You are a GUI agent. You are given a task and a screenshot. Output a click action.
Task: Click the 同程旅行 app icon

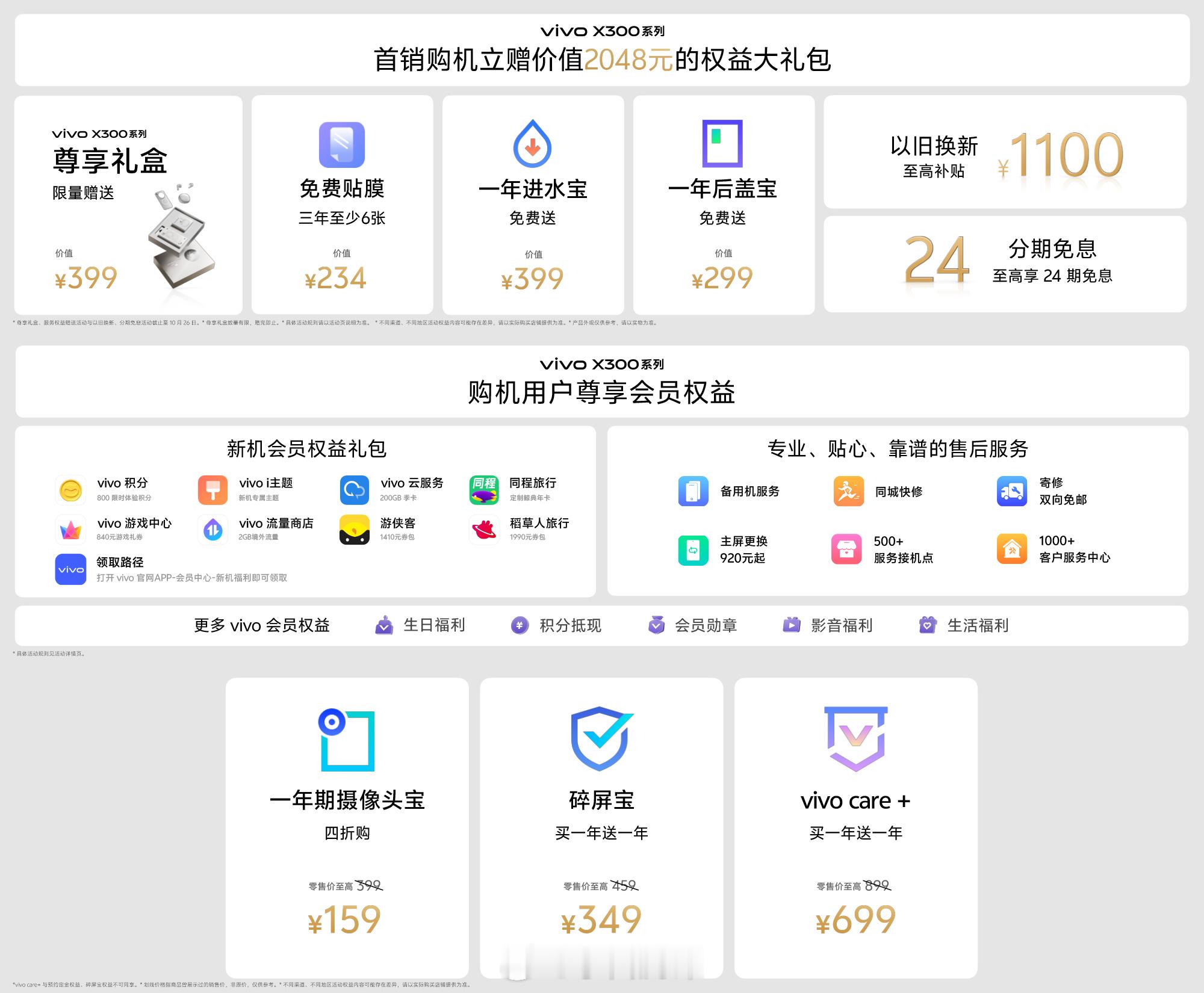point(484,490)
